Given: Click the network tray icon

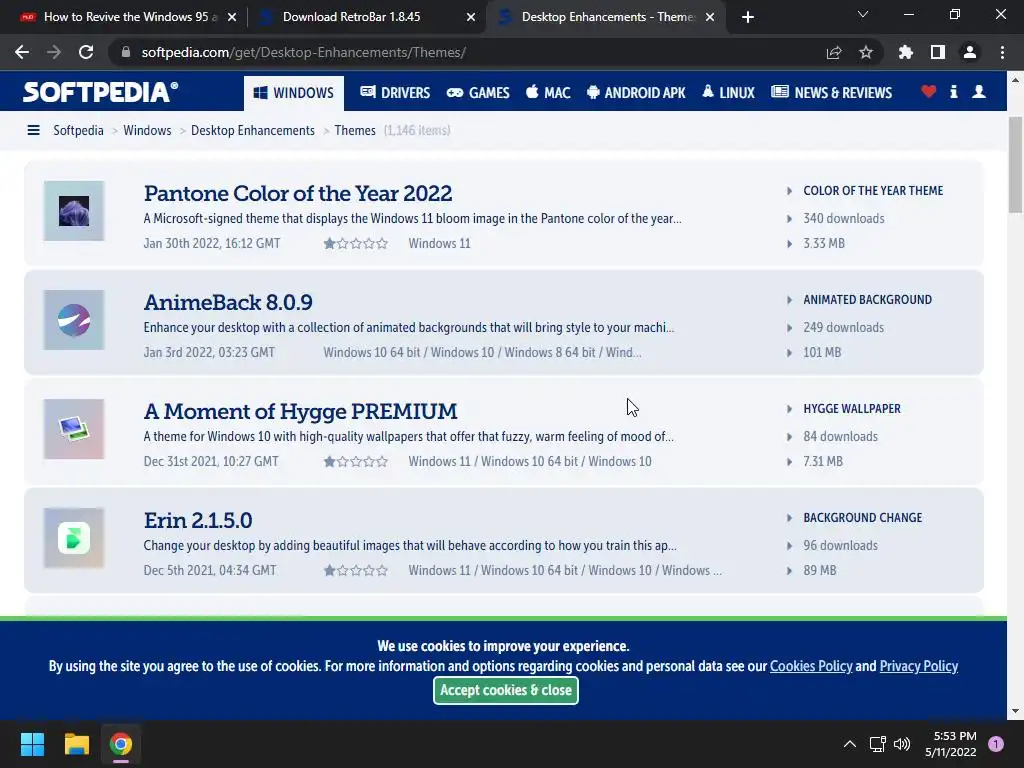Looking at the screenshot, I should click(877, 744).
